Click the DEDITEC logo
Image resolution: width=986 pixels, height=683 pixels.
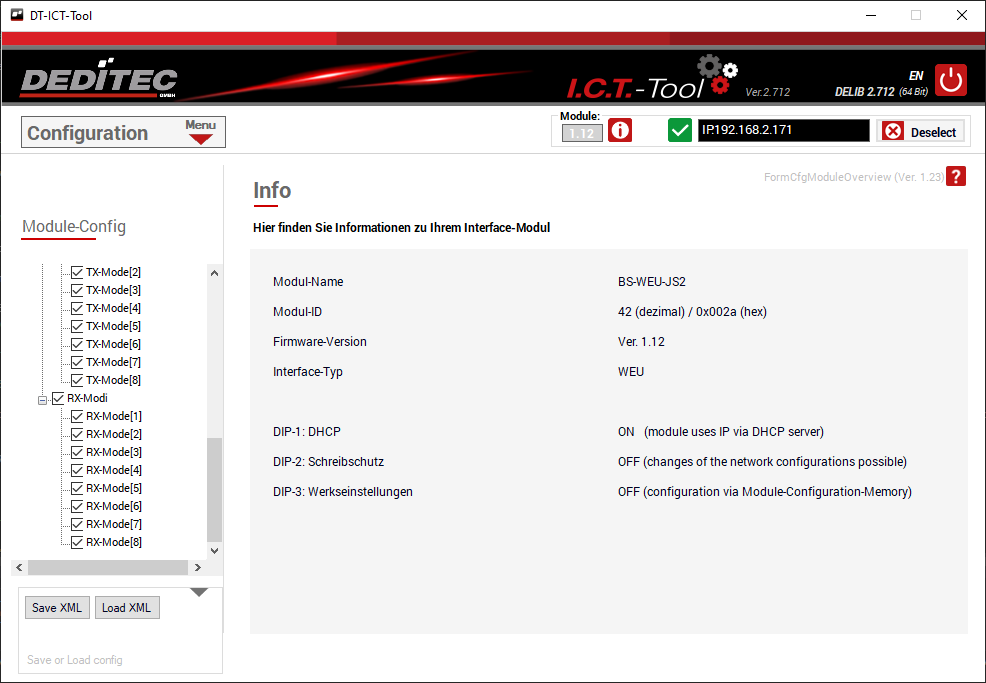(99, 81)
